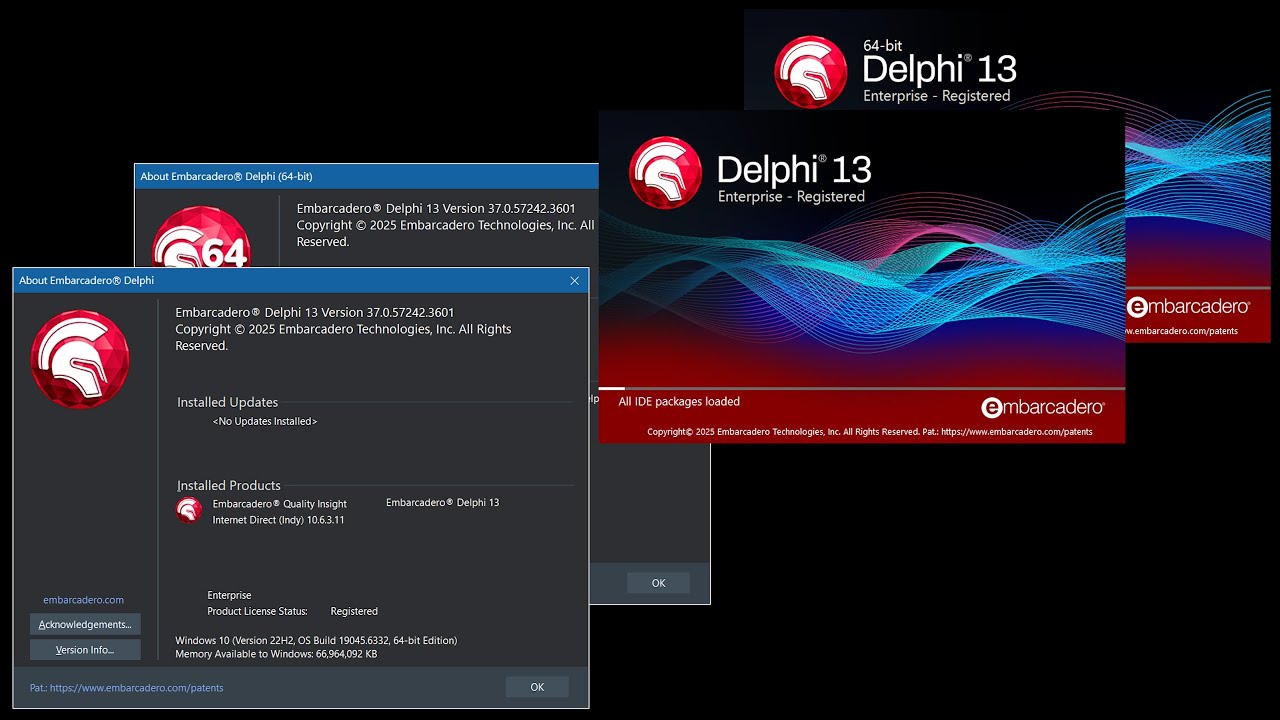This screenshot has height=720, width=1280.
Task: Visit the embarcadero.com link
Action: (x=84, y=600)
